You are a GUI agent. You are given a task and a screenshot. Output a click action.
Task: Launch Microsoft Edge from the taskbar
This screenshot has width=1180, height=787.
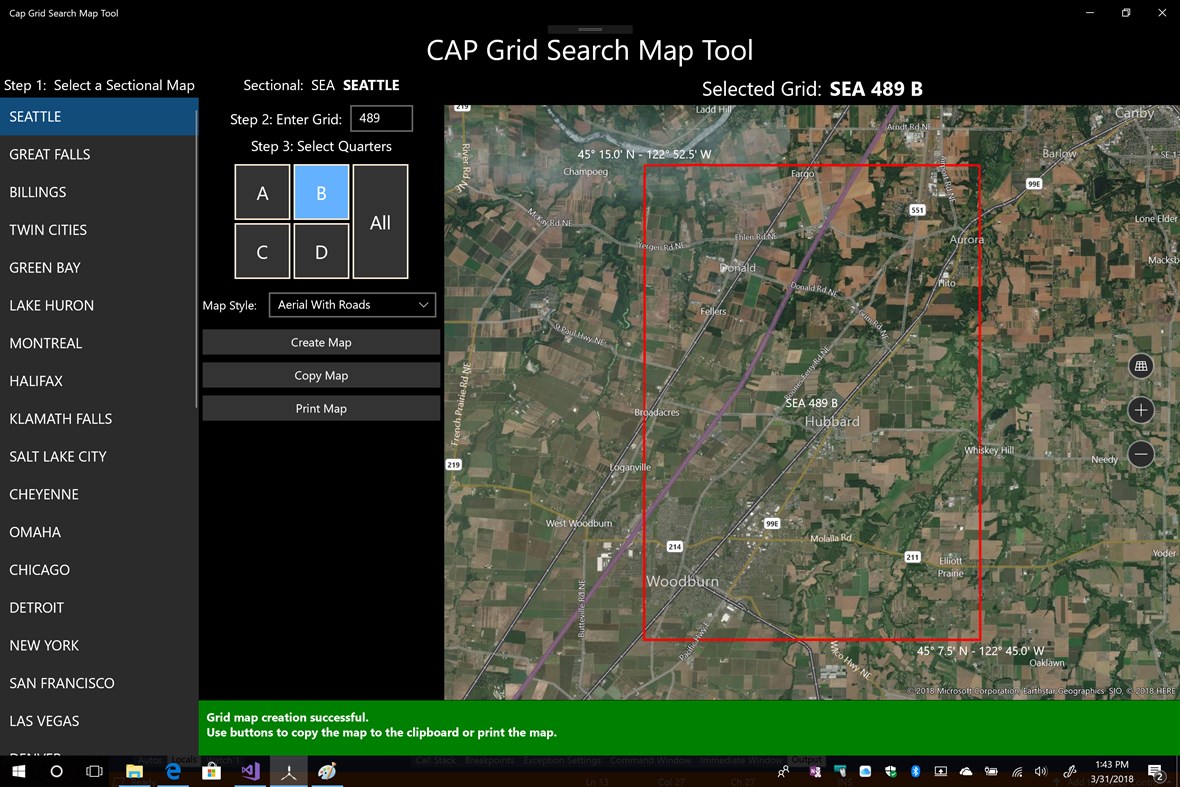coord(172,771)
